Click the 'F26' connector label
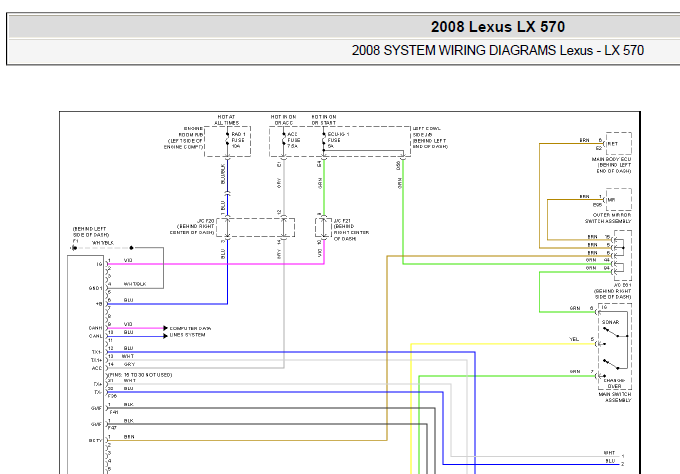 point(112,396)
